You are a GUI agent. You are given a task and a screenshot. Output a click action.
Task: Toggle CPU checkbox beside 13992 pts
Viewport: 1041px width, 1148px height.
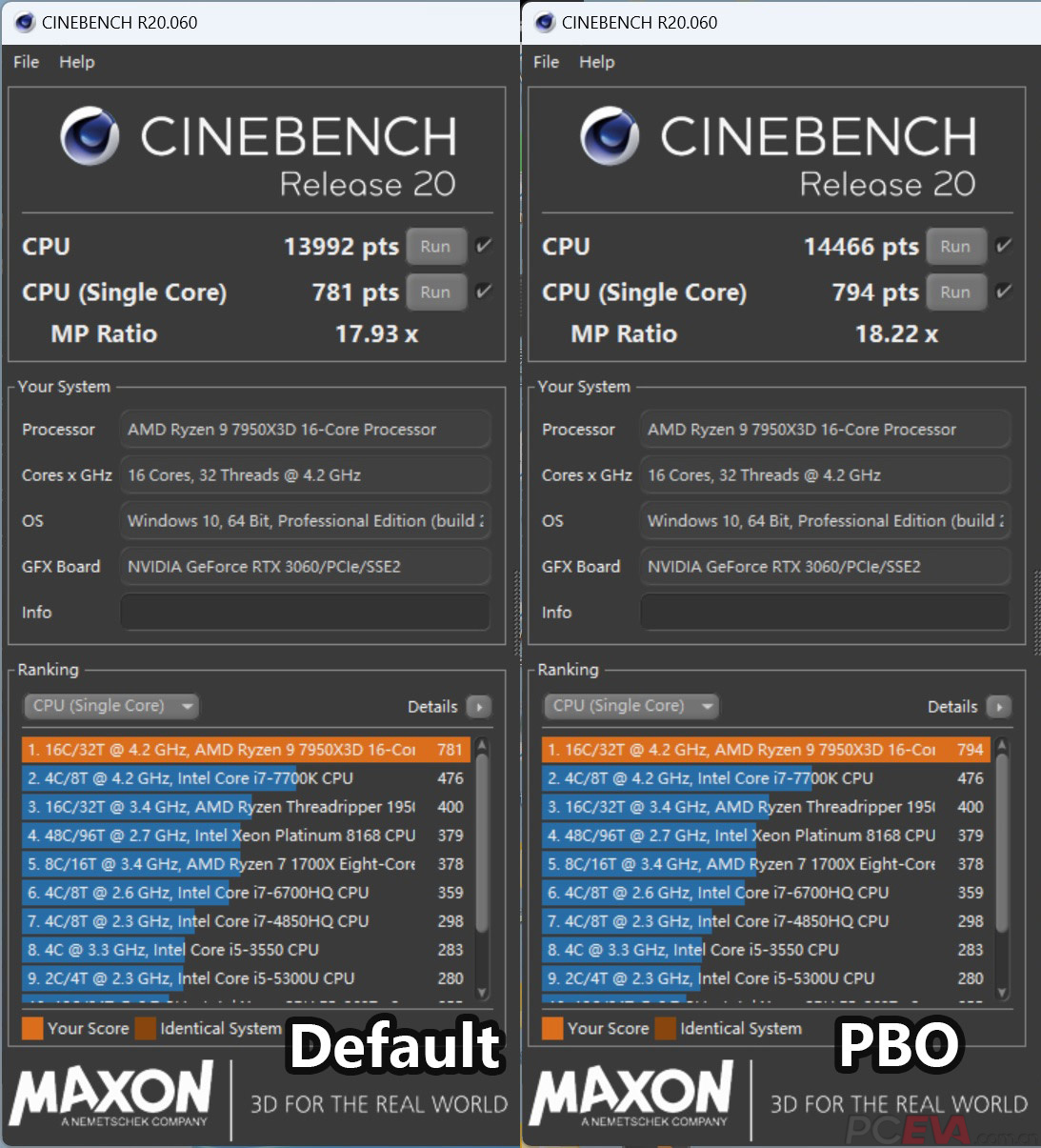[484, 246]
